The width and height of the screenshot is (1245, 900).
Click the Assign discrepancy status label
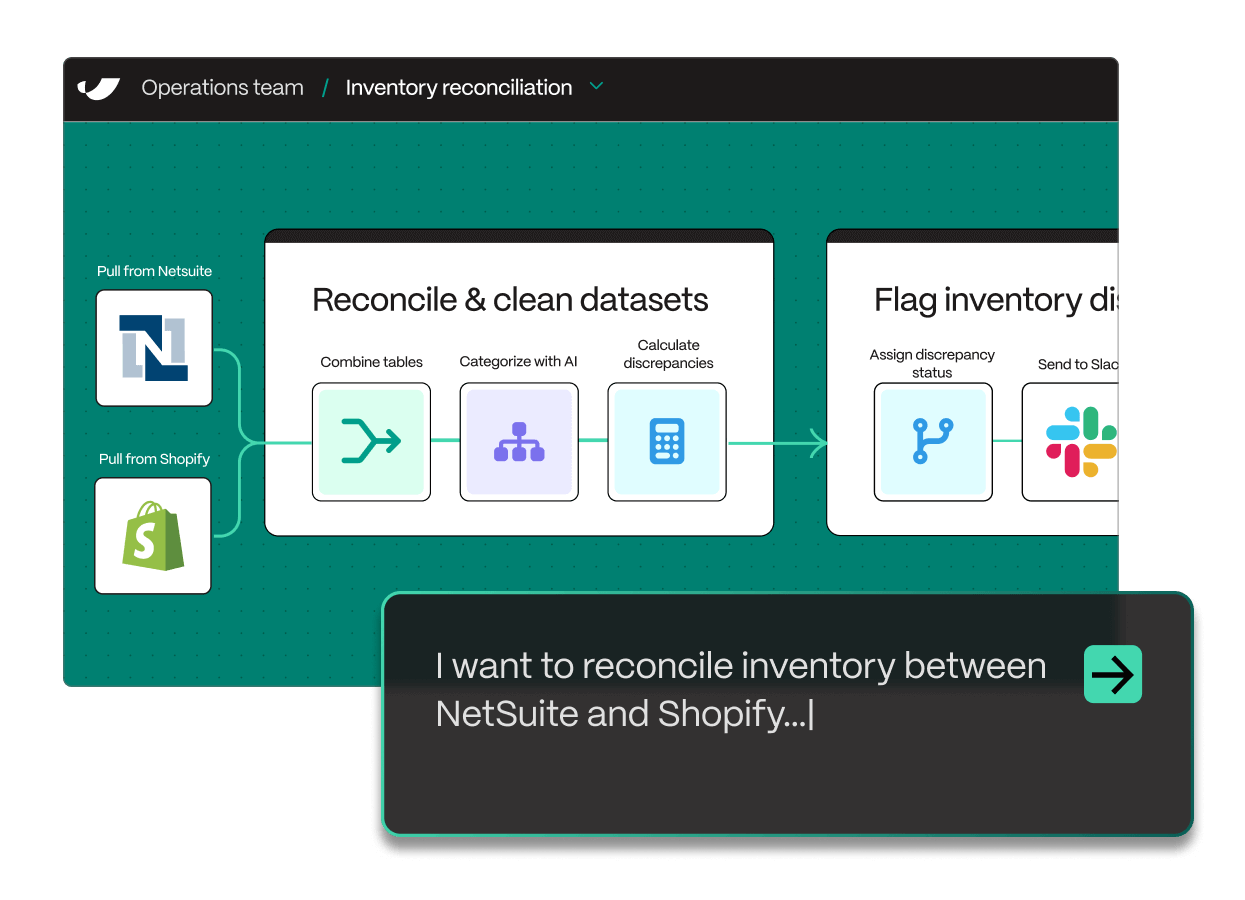932,363
